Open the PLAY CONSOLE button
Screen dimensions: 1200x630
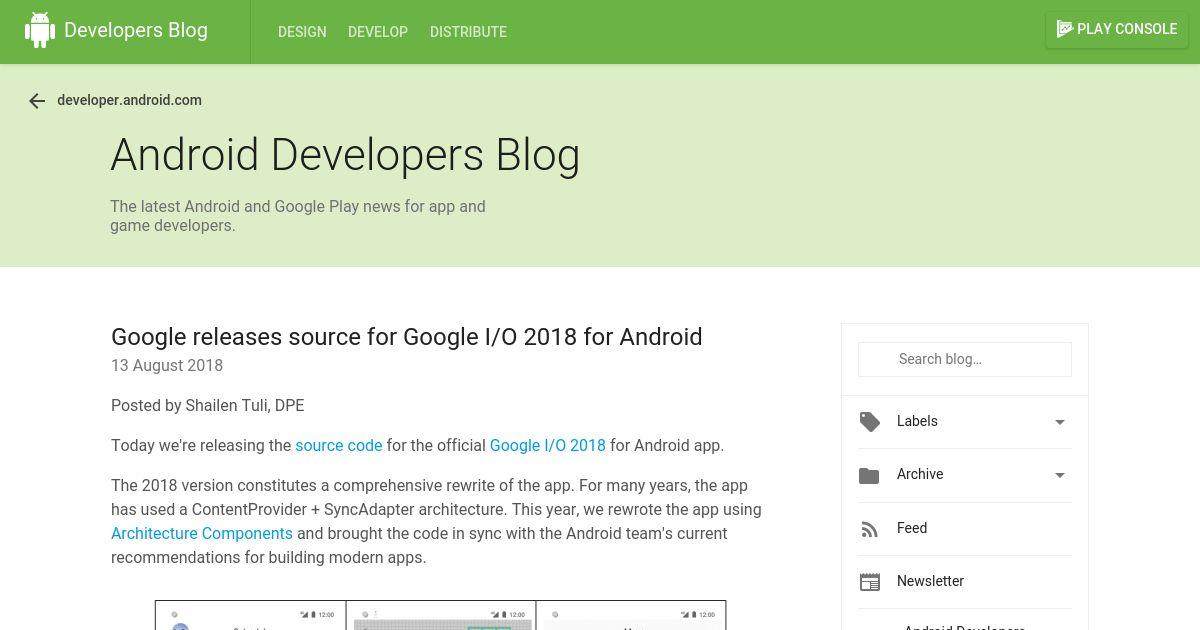click(x=1116, y=29)
